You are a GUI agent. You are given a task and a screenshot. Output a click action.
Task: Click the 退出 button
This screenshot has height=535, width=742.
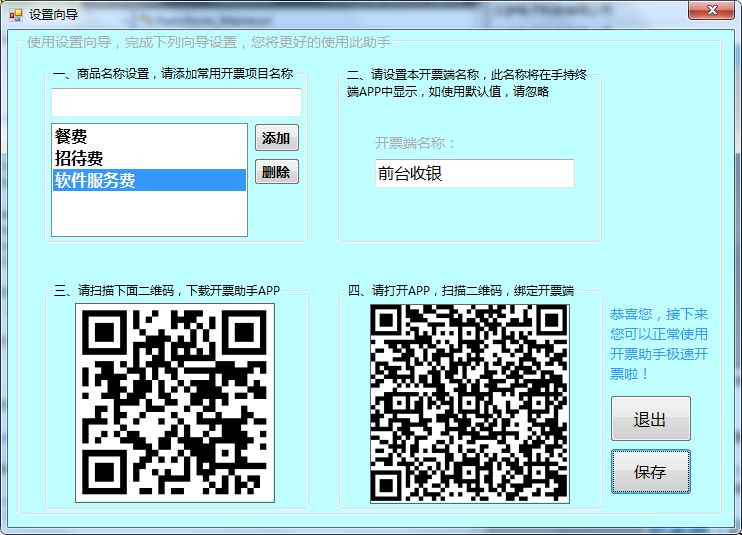click(651, 419)
